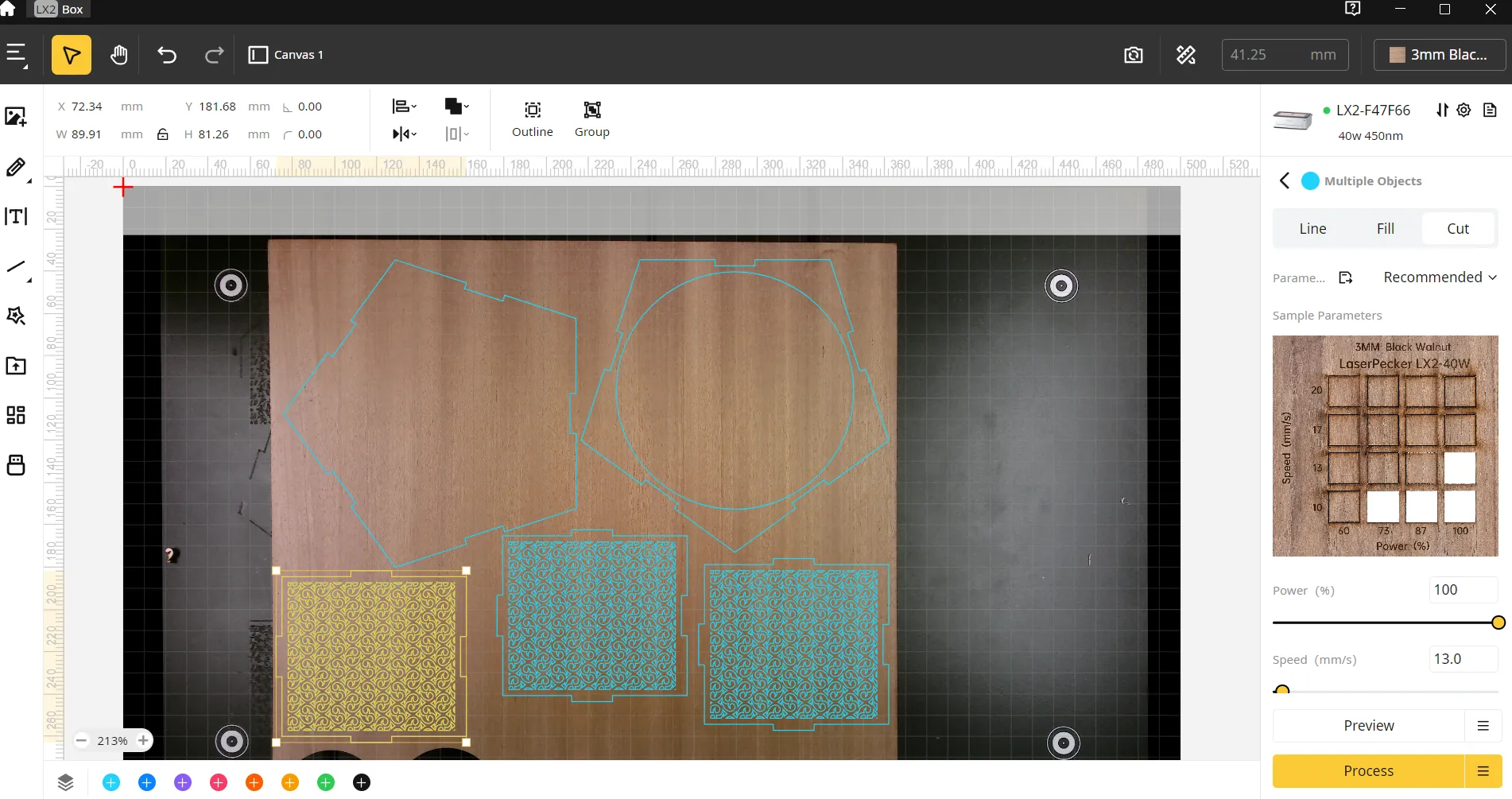Group the selected objects
The image size is (1512, 799).
592,119
